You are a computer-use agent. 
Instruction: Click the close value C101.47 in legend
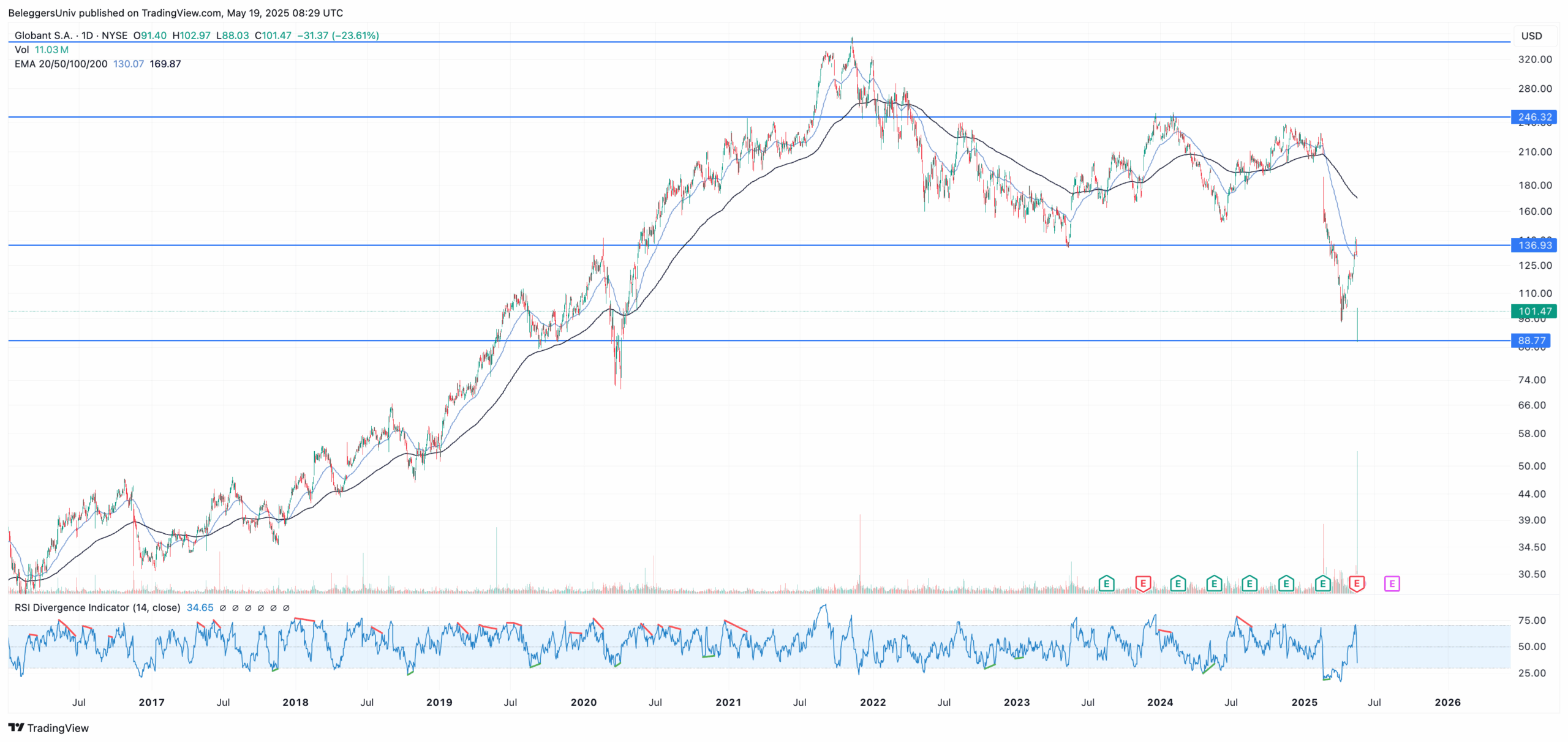click(x=273, y=36)
